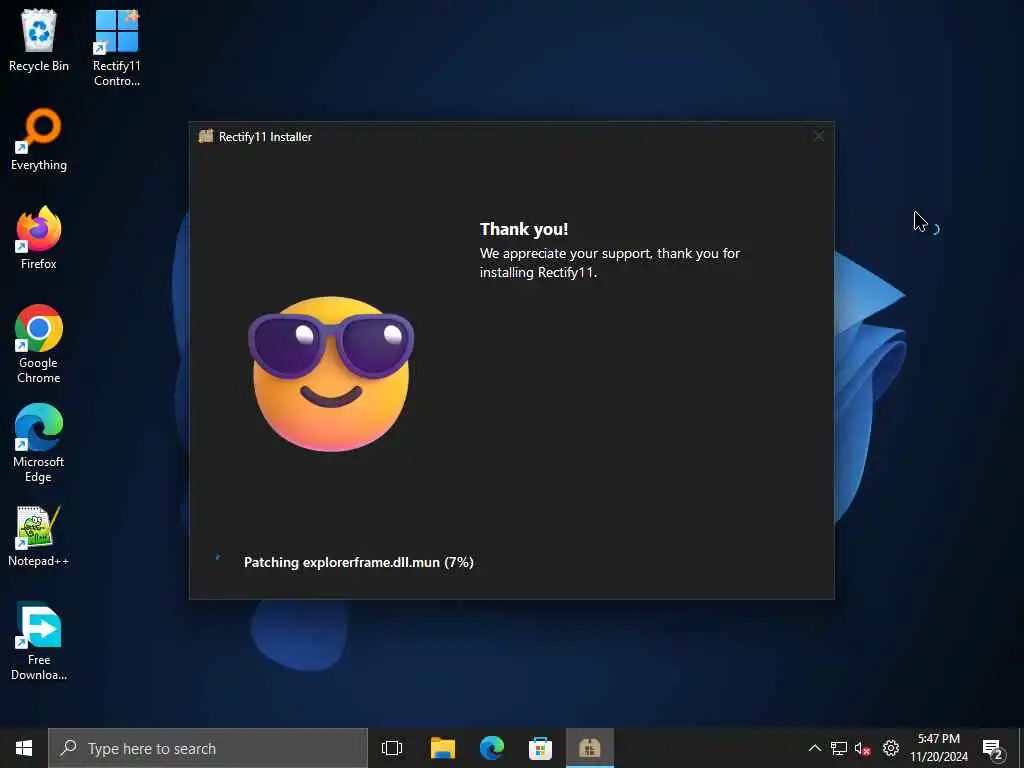Open File Explorer from the taskbar
The image size is (1024, 768).
(x=443, y=748)
